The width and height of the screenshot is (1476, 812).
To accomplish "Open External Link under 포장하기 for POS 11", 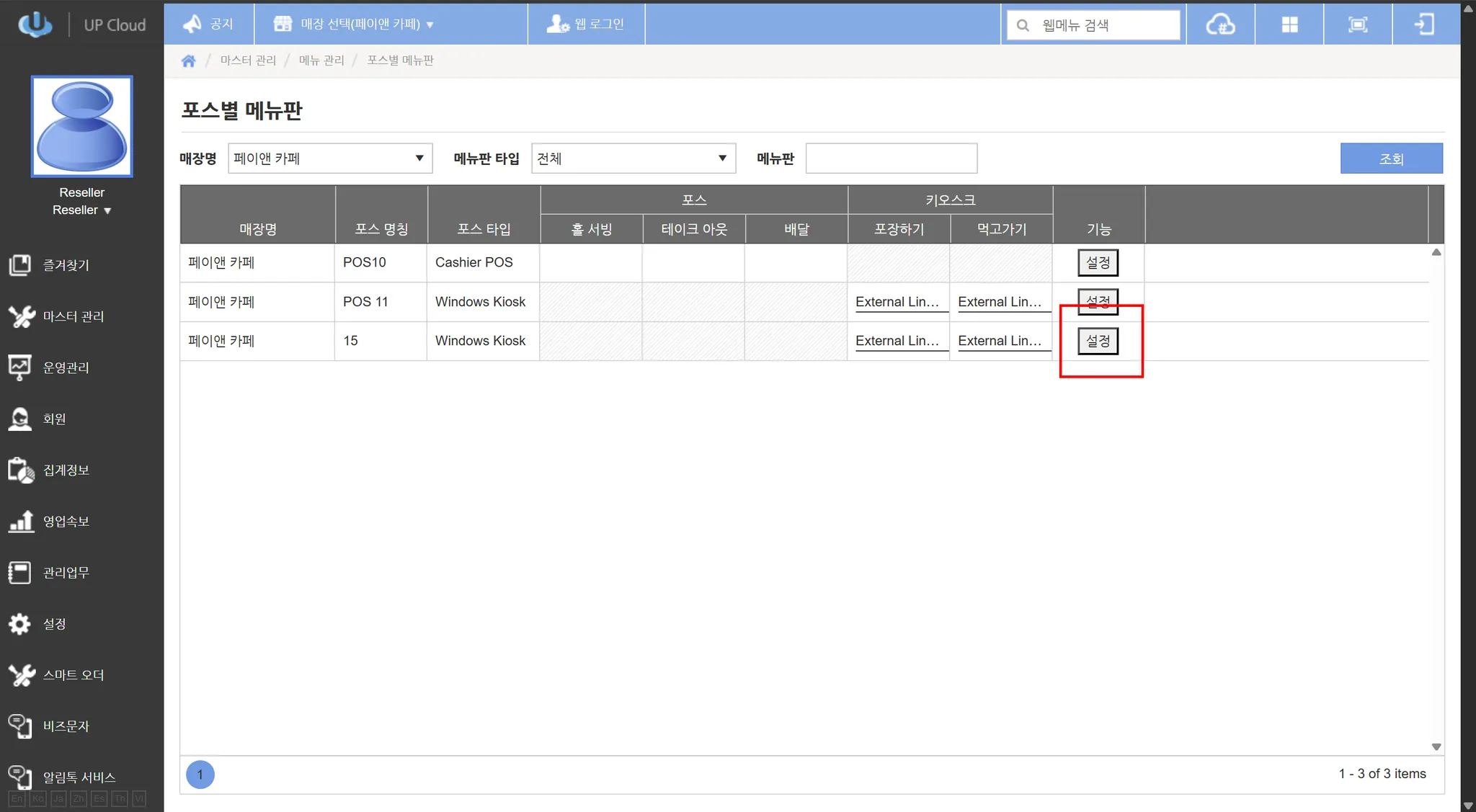I will click(897, 303).
